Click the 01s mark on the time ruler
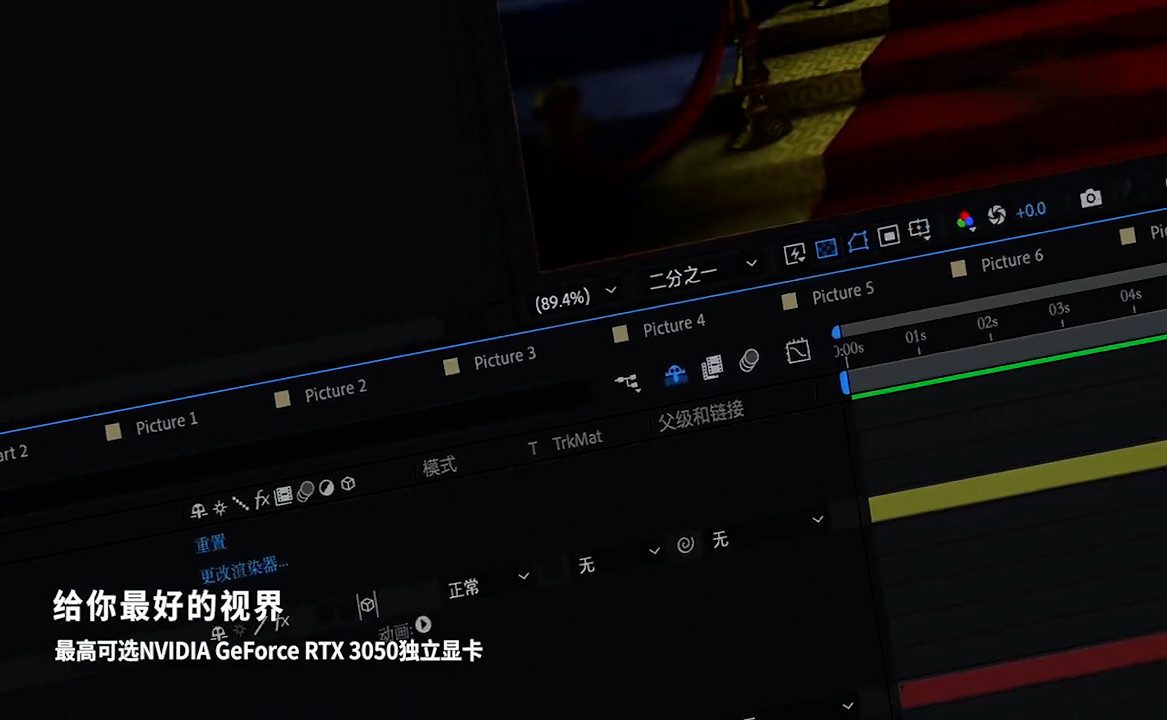 click(x=916, y=337)
